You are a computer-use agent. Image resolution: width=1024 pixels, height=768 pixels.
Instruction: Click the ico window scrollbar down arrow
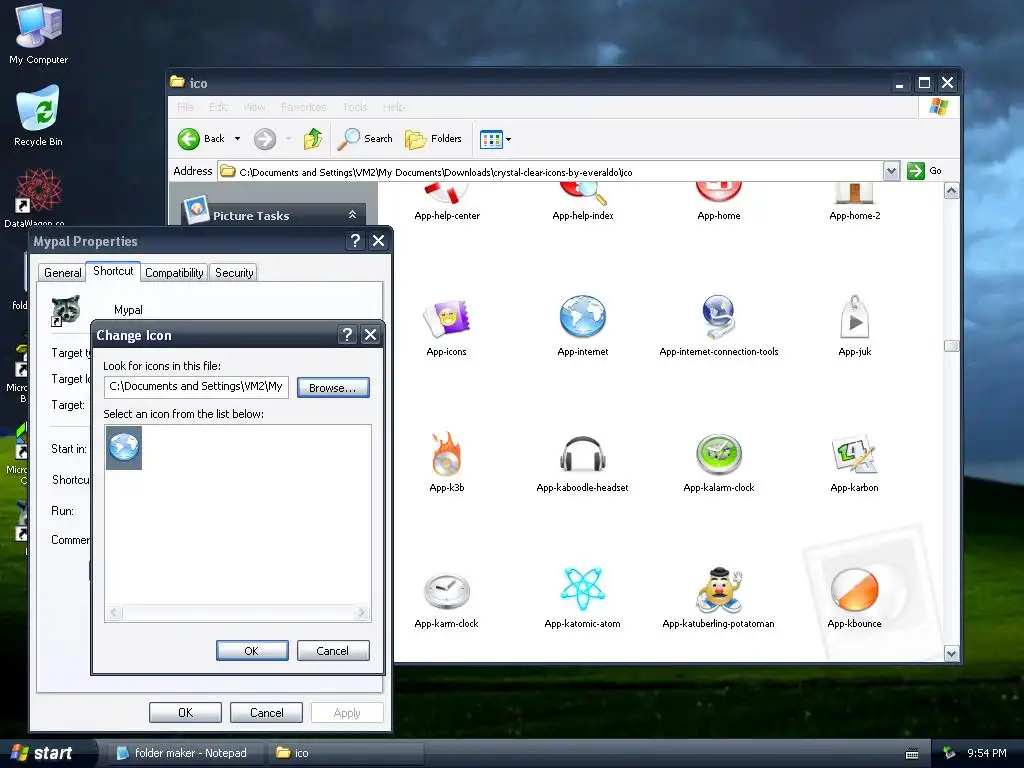[x=952, y=653]
